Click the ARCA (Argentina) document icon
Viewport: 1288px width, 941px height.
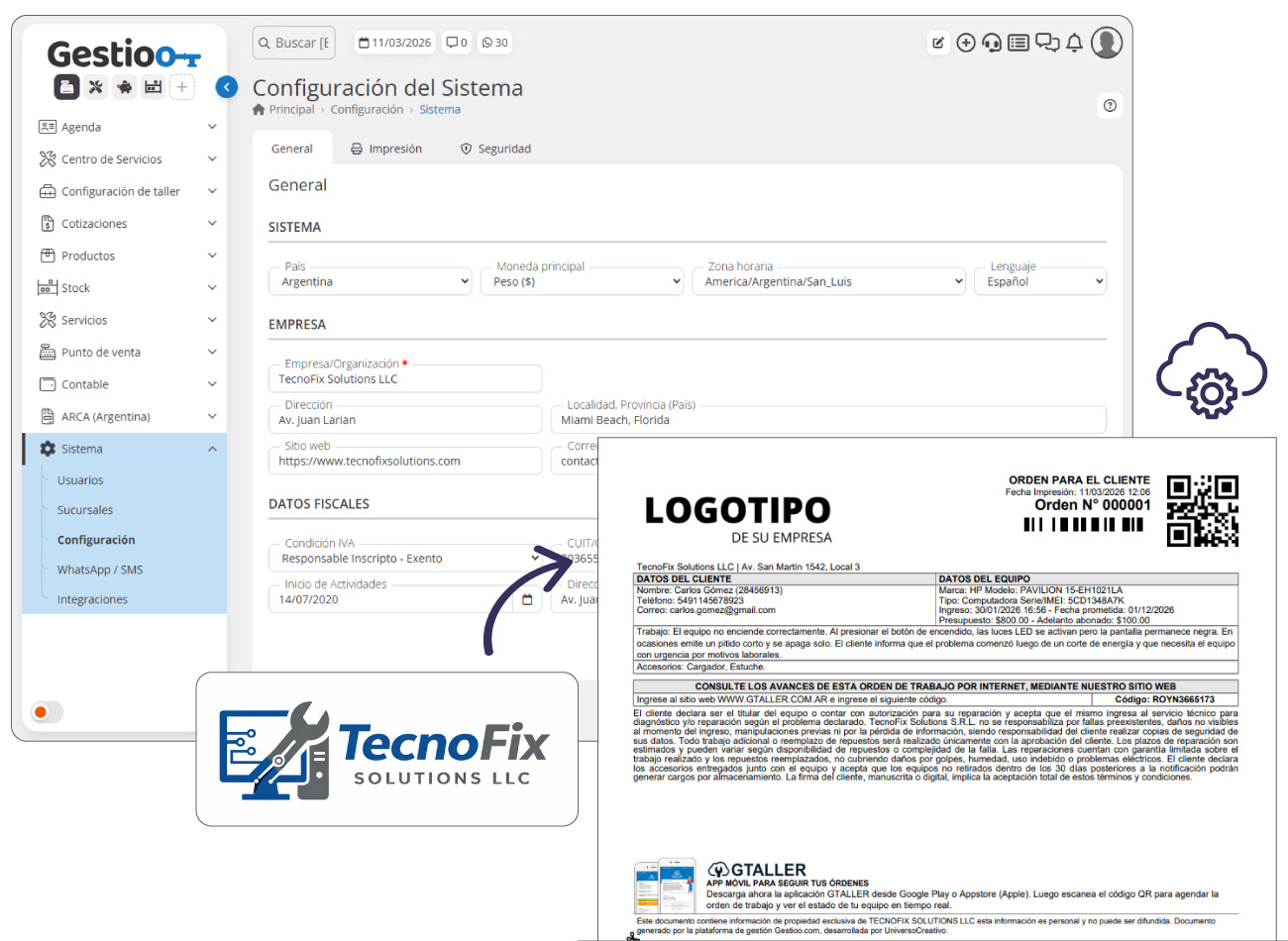pyautogui.click(x=48, y=416)
